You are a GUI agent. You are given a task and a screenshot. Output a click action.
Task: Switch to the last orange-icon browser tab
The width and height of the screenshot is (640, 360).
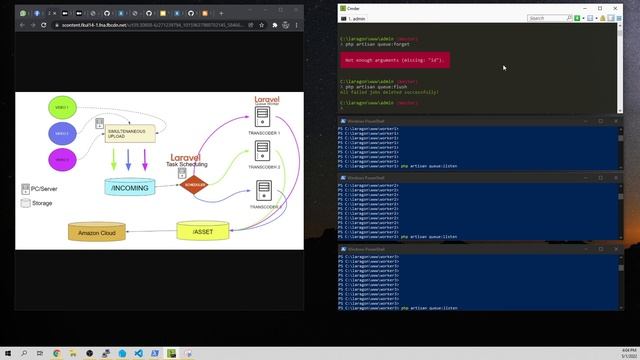click(205, 13)
